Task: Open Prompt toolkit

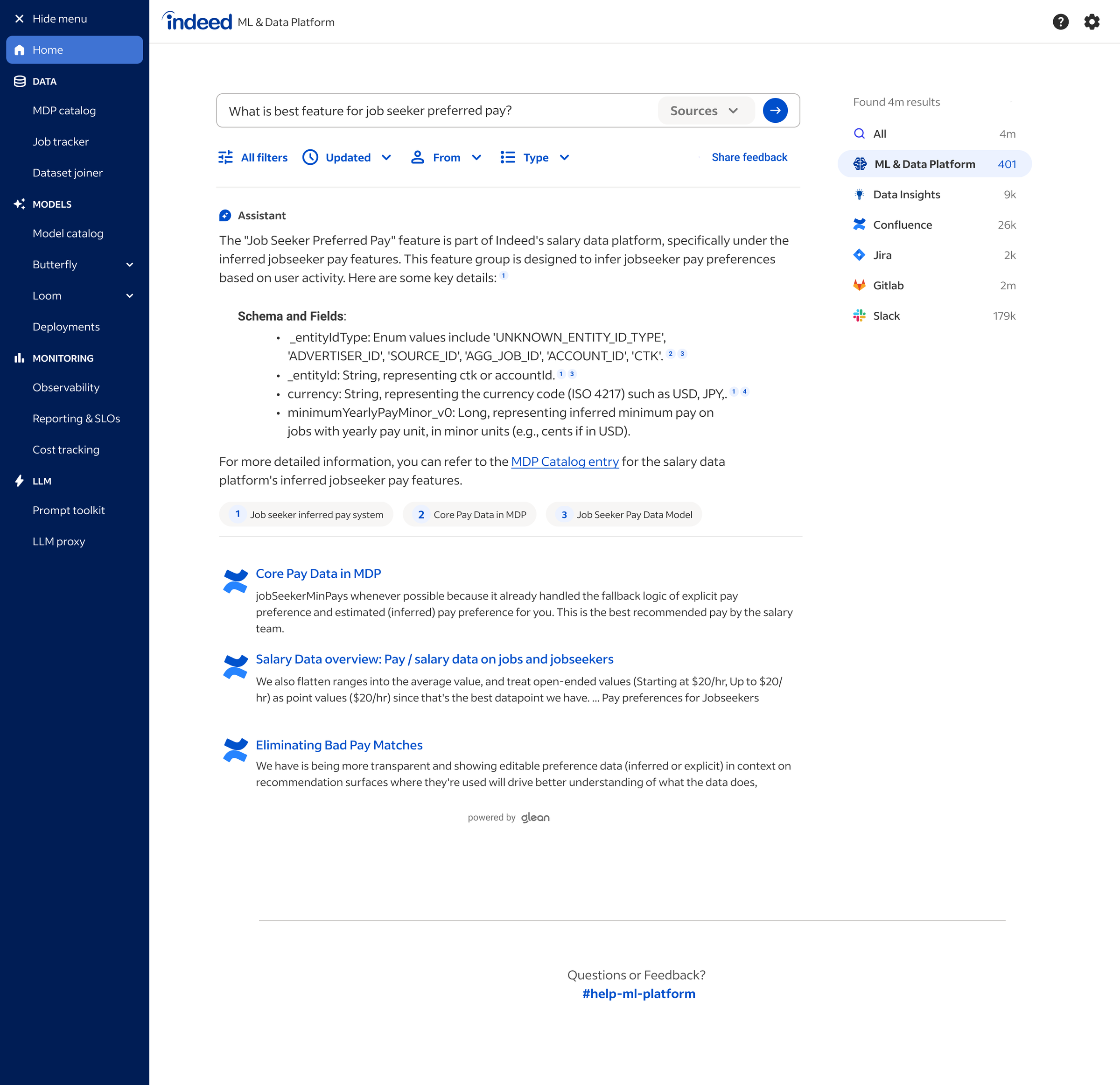Action: click(x=69, y=510)
